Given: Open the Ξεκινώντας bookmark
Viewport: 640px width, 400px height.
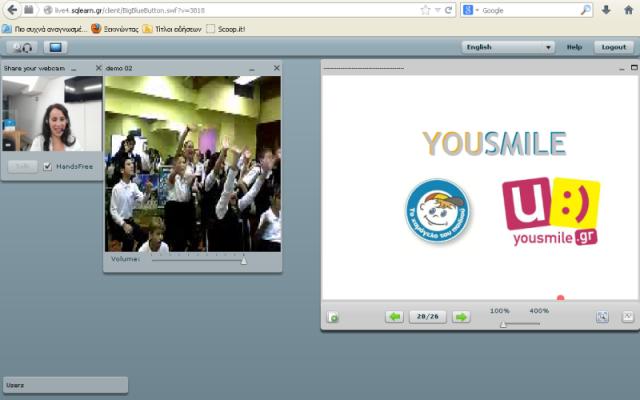Looking at the screenshot, I should (x=115, y=29).
